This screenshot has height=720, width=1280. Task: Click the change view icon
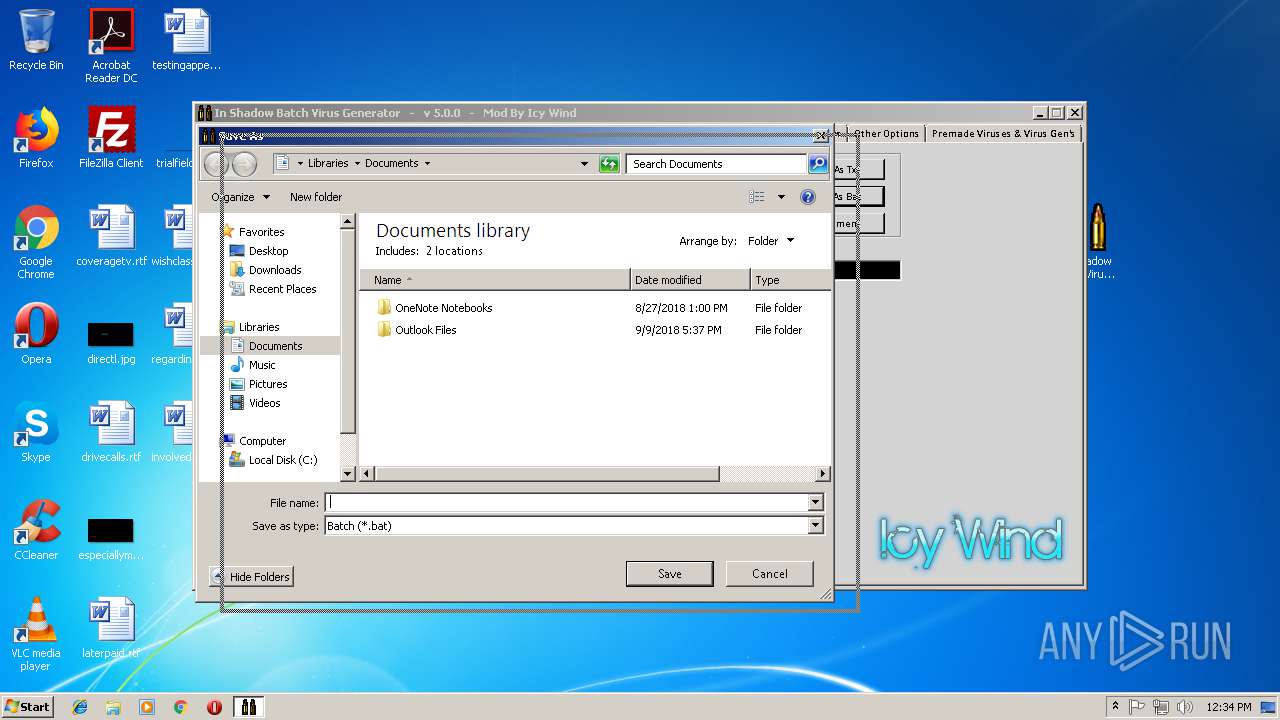(x=757, y=197)
